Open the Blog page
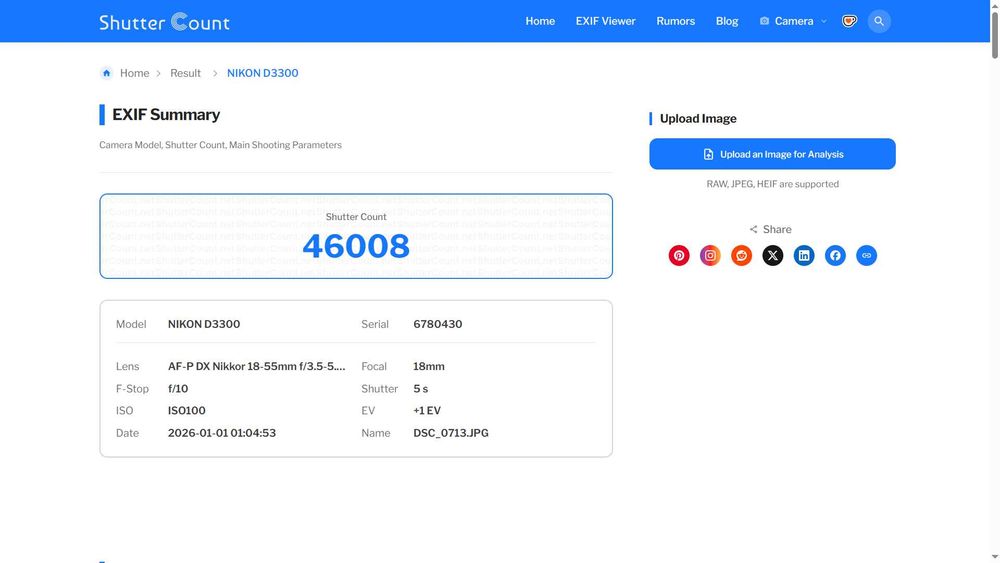The width and height of the screenshot is (1000, 563). (x=726, y=21)
